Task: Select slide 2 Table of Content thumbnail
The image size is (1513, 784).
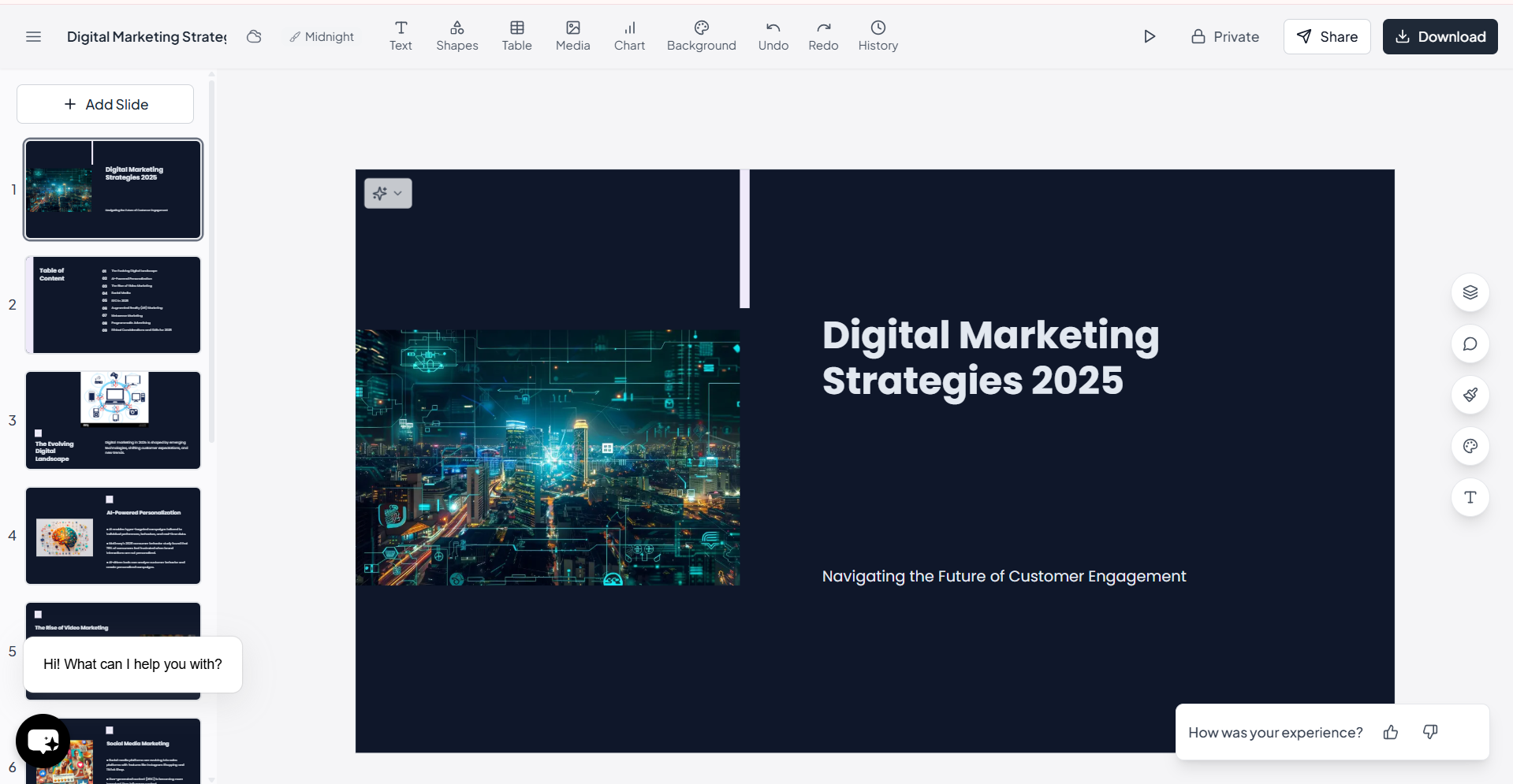Action: (113, 305)
